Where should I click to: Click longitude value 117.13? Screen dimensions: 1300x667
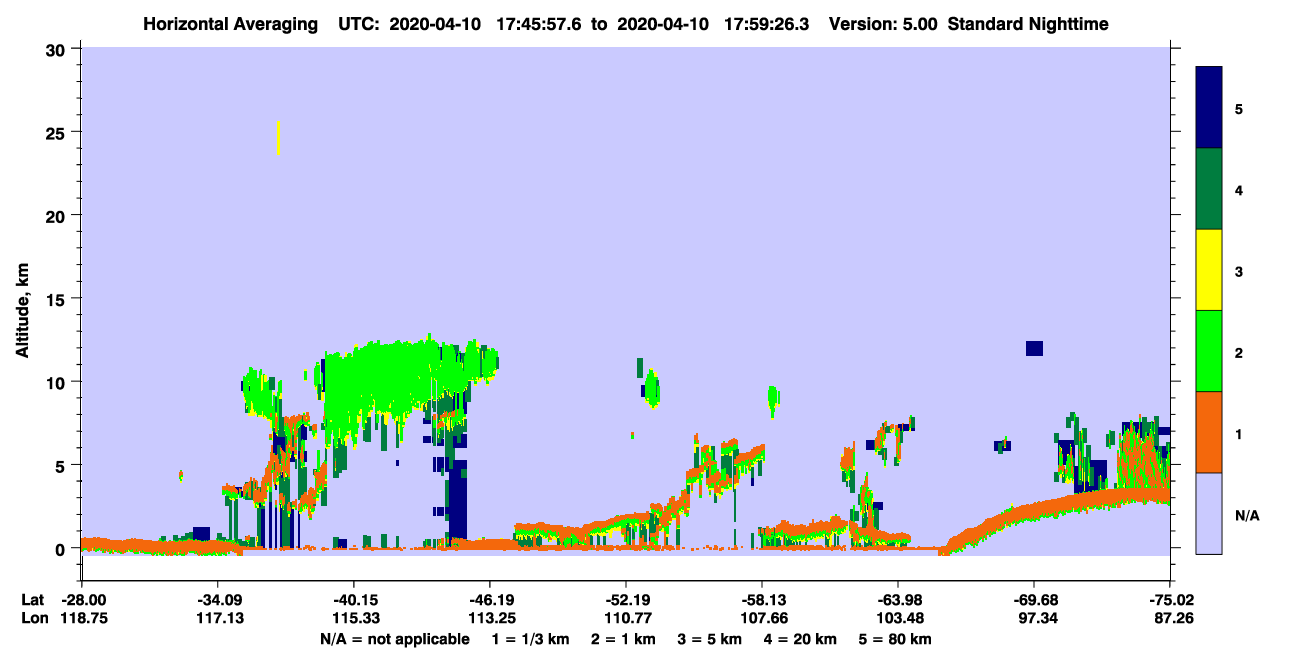point(217,619)
